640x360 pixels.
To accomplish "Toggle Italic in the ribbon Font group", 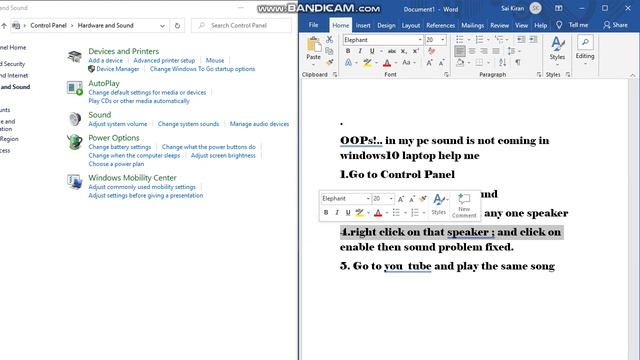I will pos(360,51).
